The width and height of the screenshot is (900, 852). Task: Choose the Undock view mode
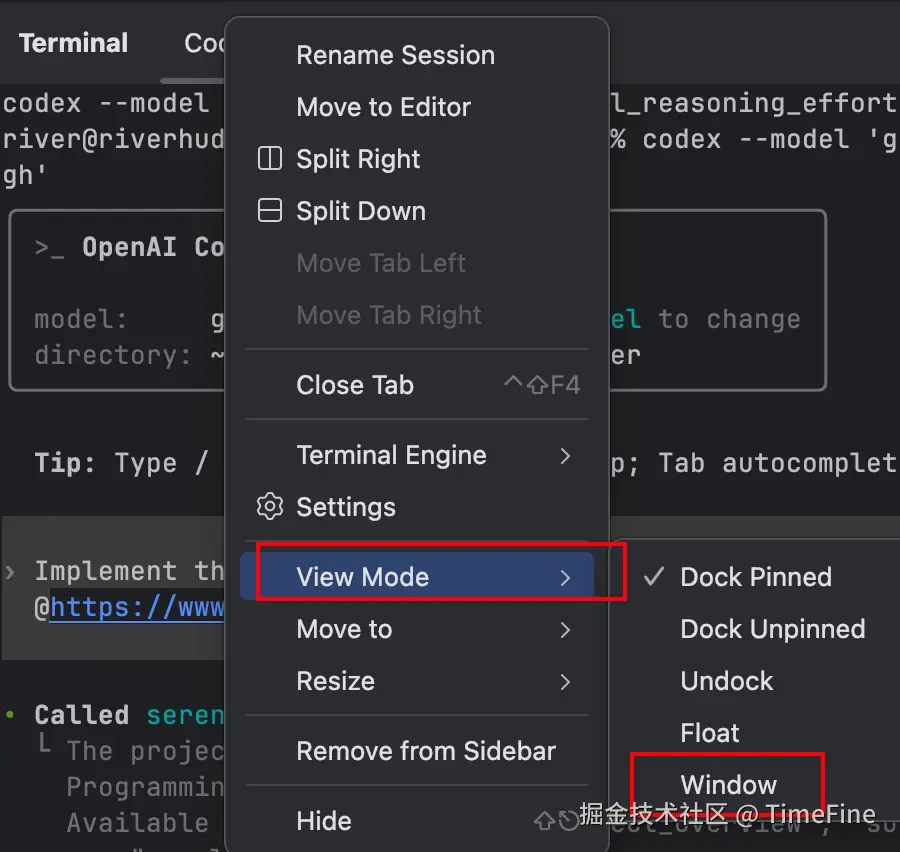727,681
